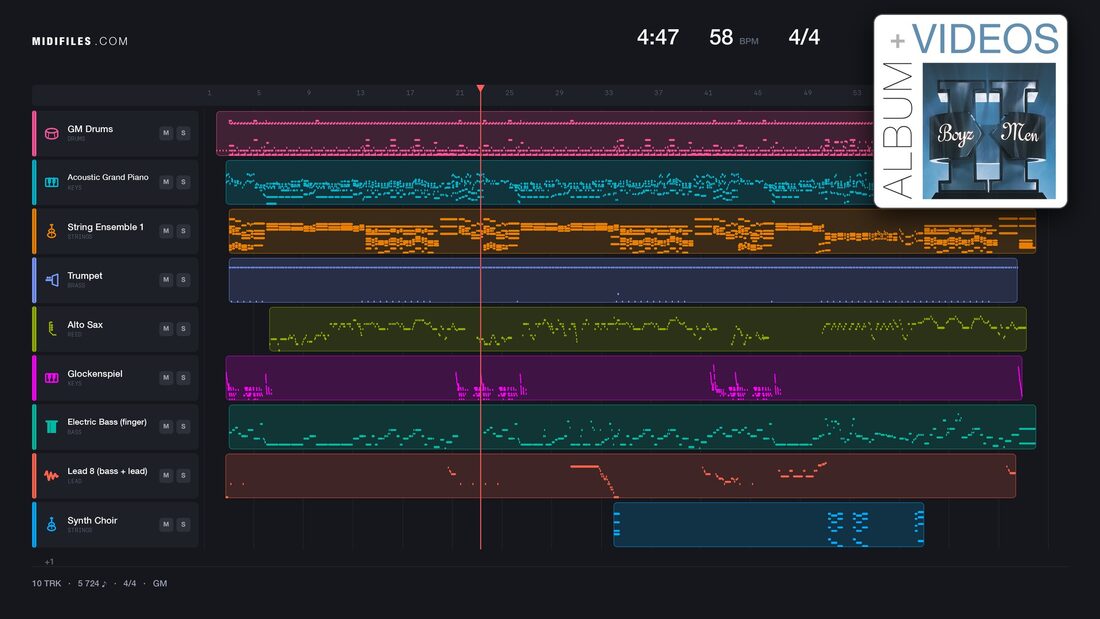1100x619 pixels.
Task: Click the 4/4 time signature in header
Action: pos(804,37)
